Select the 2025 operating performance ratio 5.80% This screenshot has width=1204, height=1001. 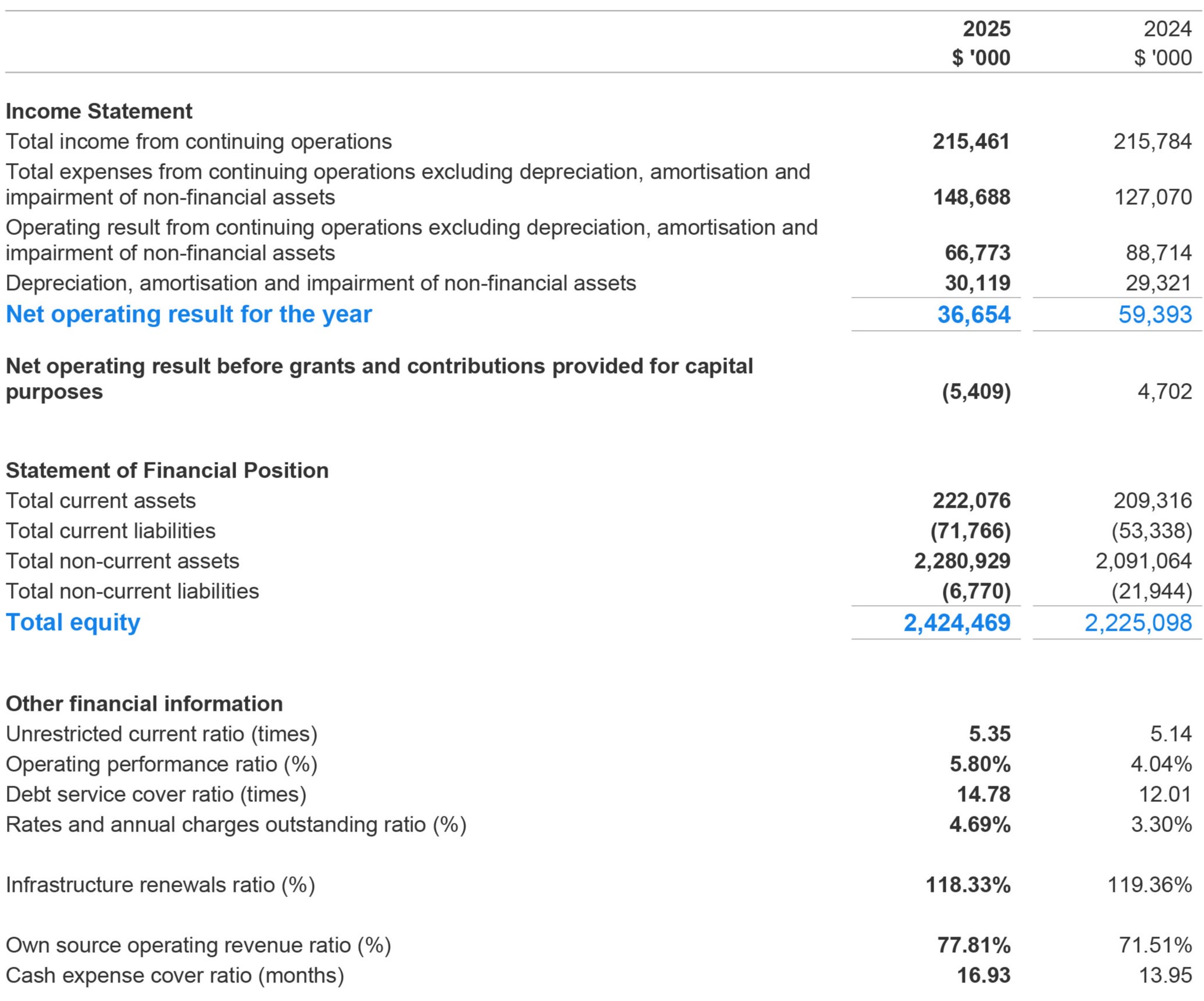(x=979, y=764)
